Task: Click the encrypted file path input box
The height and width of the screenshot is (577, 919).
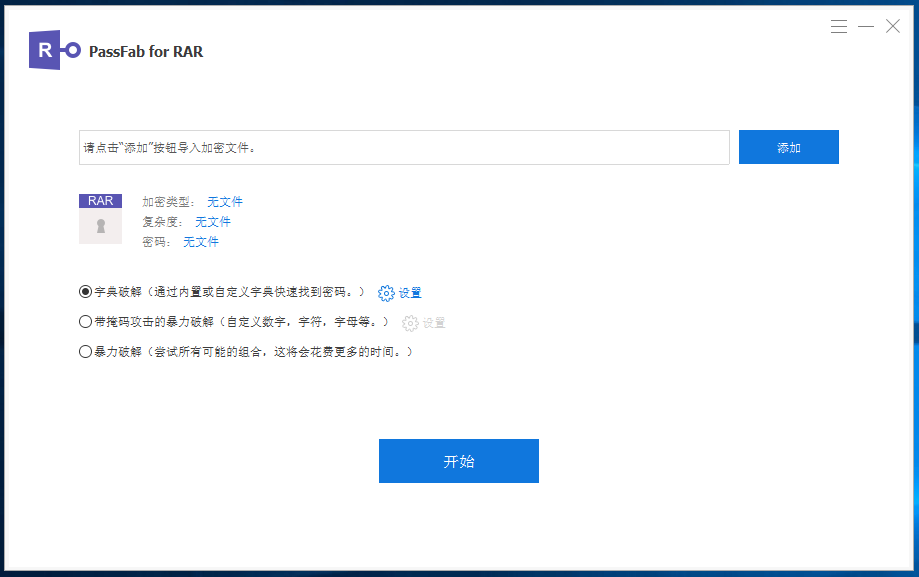Action: coord(404,147)
